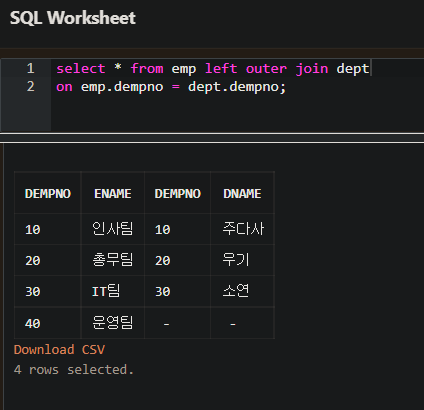
Task: Select the '운영팀' cell
Action: tap(113, 323)
